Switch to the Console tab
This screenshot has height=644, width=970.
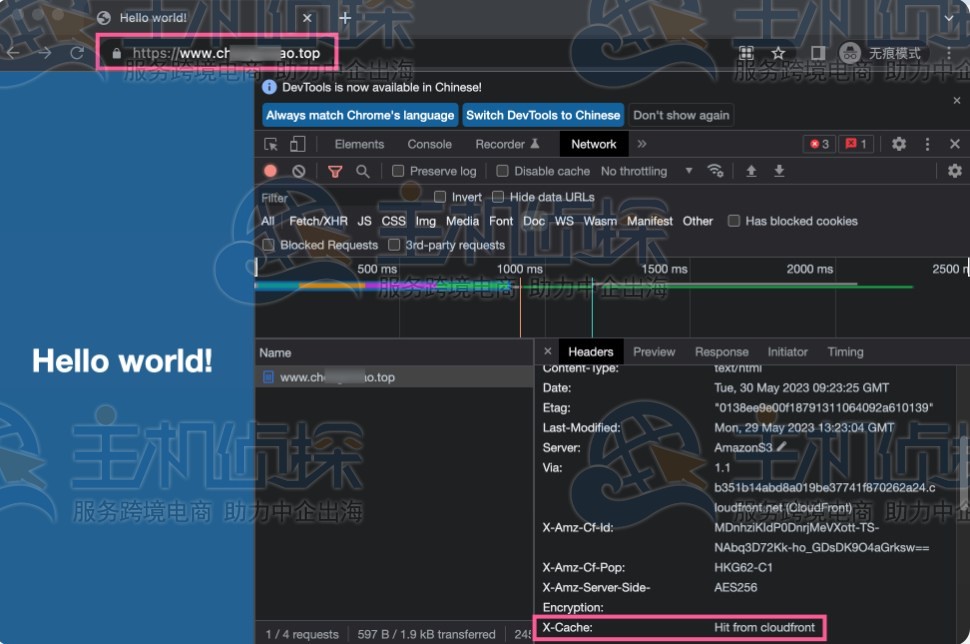tap(429, 144)
